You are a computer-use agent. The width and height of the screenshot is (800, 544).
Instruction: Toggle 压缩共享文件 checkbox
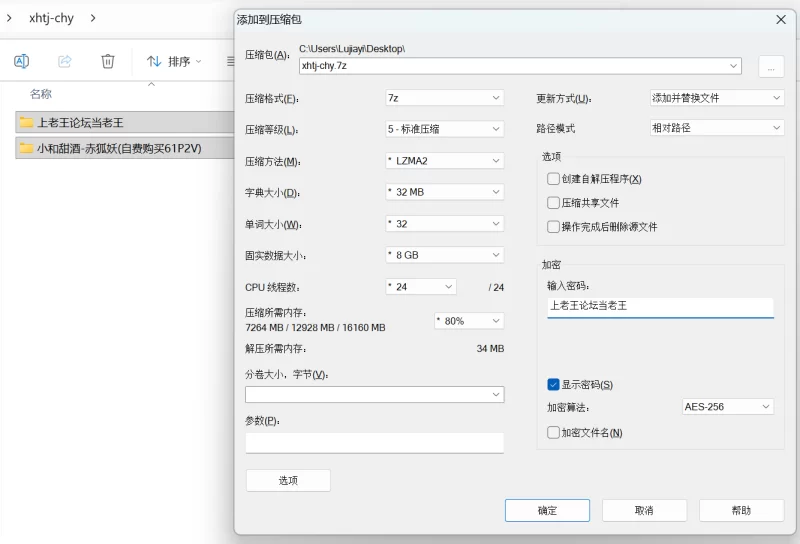coord(554,203)
